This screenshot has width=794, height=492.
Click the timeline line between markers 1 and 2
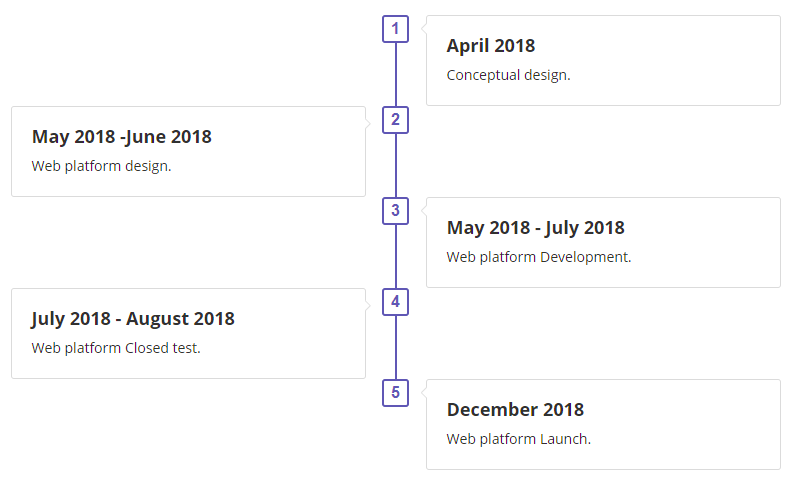click(395, 75)
